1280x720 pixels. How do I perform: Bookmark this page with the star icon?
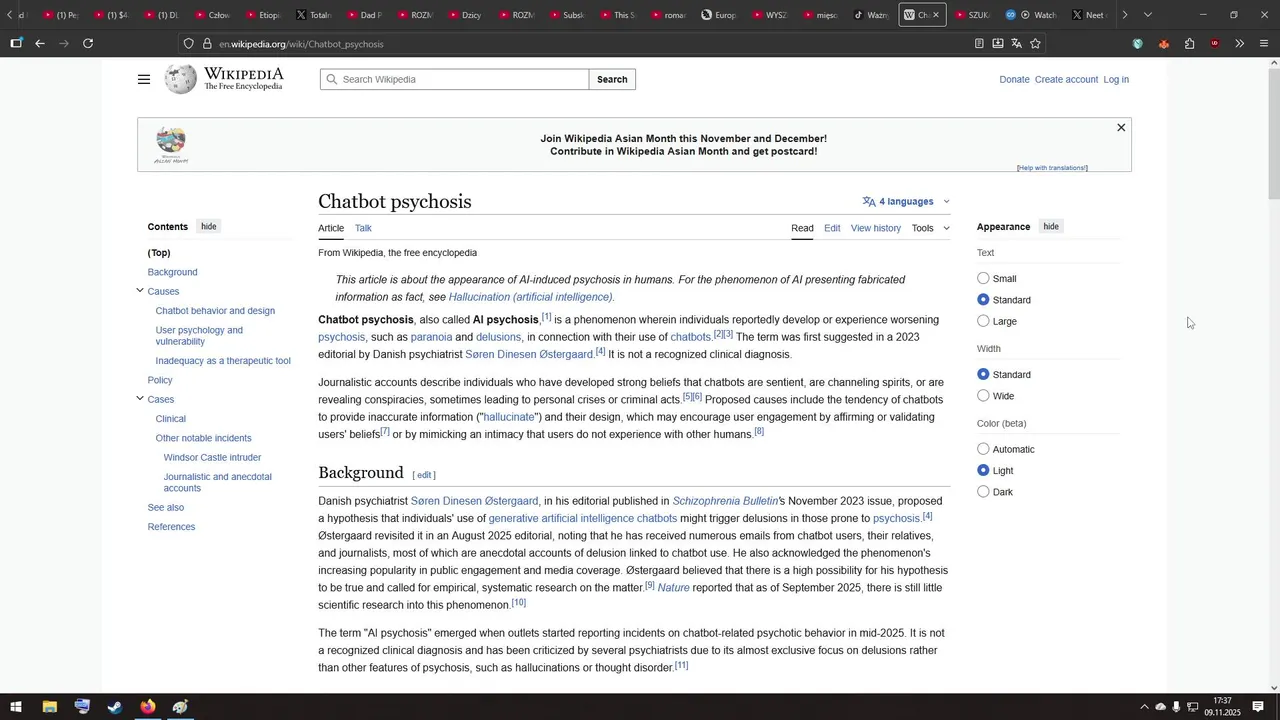click(1035, 43)
